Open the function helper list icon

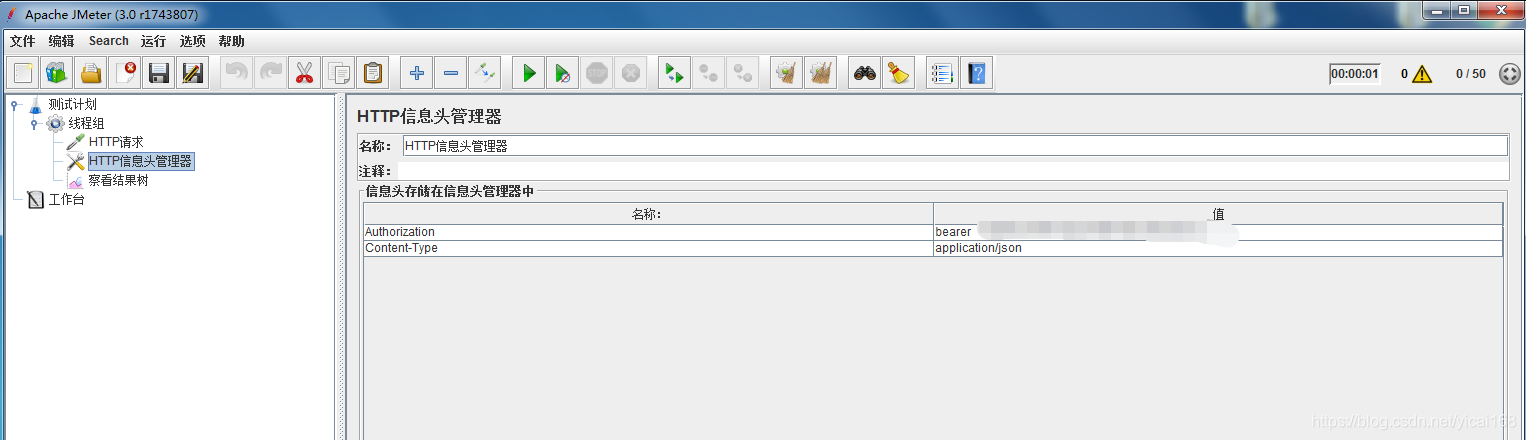942,73
